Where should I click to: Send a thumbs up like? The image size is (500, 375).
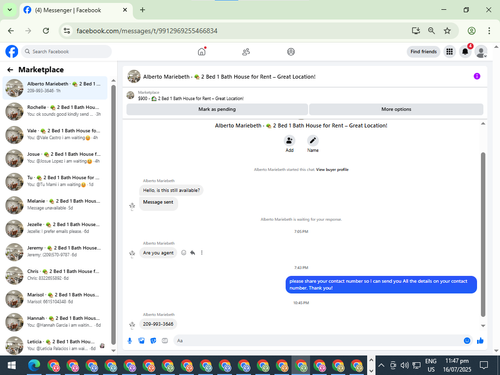[480, 341]
